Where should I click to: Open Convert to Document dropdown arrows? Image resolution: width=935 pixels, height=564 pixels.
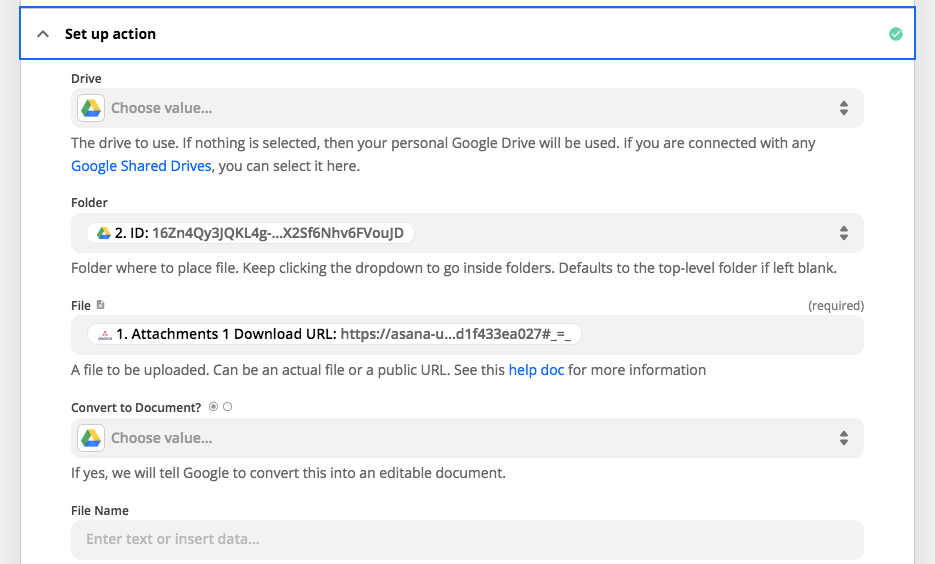(x=843, y=438)
